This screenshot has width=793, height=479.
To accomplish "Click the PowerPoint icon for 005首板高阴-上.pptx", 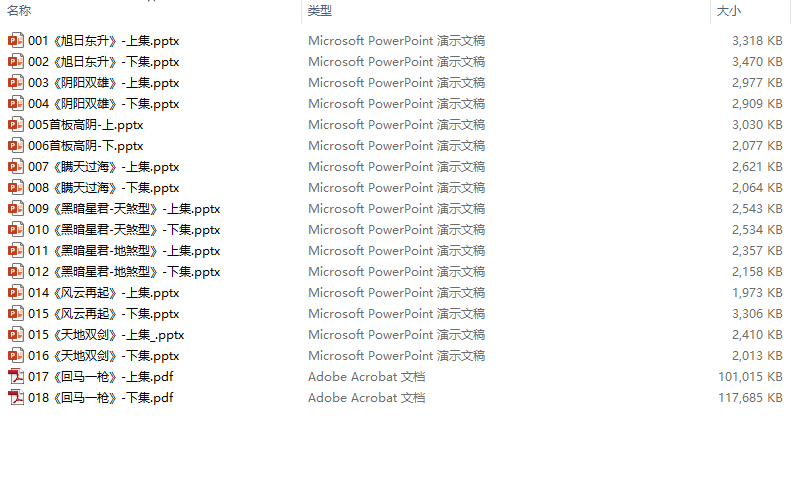I will (x=16, y=124).
